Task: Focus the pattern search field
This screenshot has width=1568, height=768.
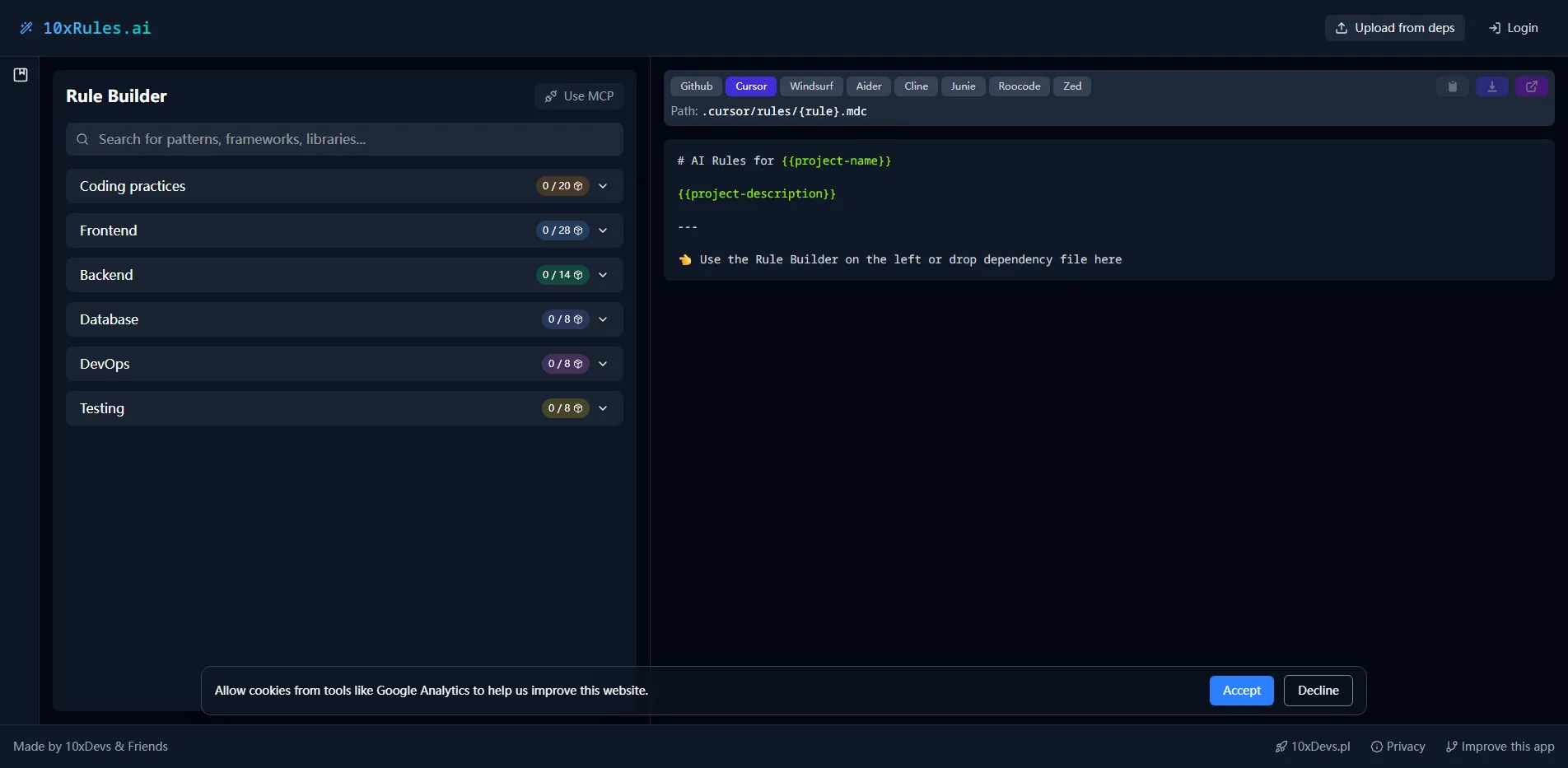Action: (344, 139)
